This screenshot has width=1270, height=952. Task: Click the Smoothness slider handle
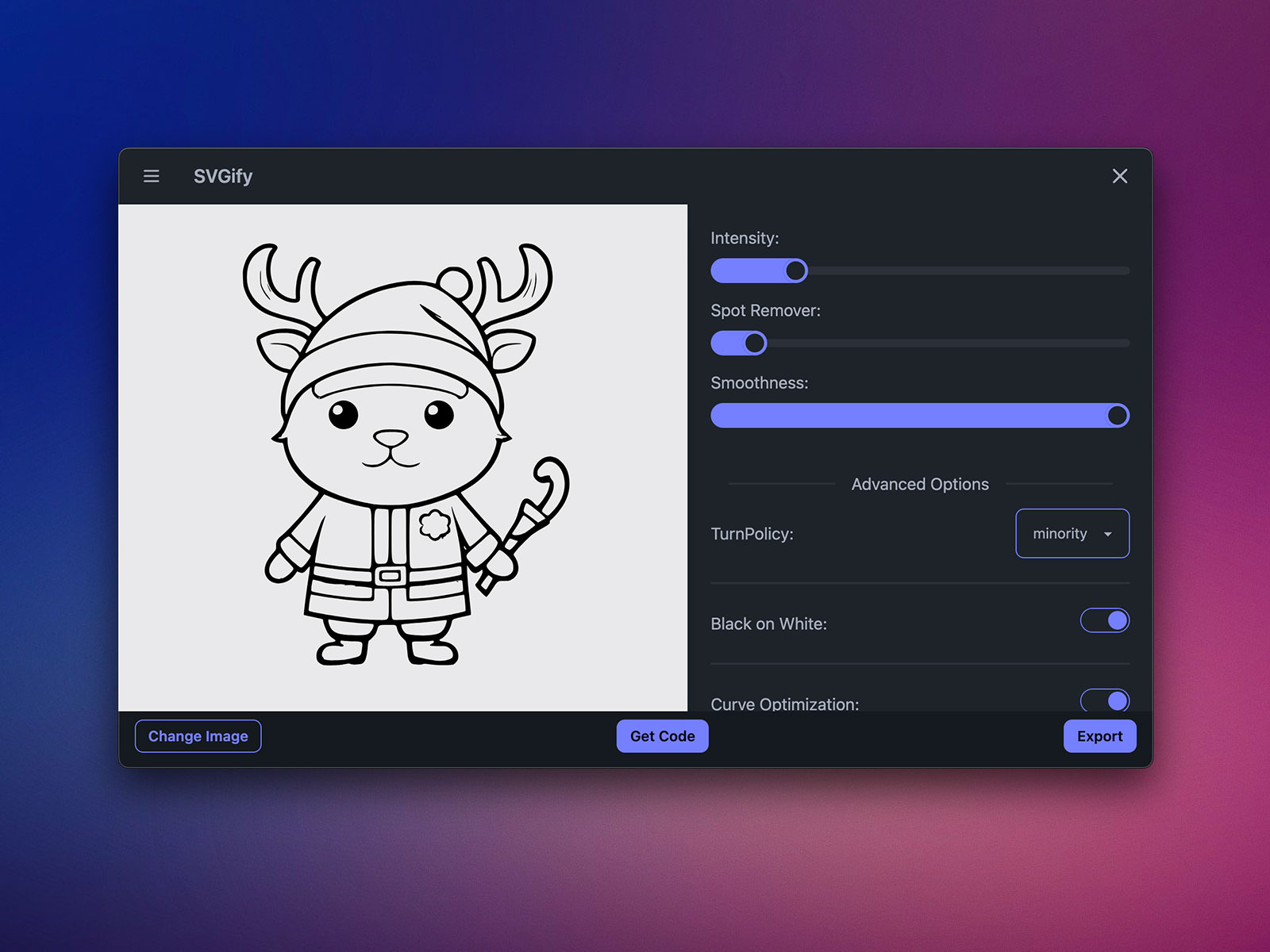tap(1117, 416)
